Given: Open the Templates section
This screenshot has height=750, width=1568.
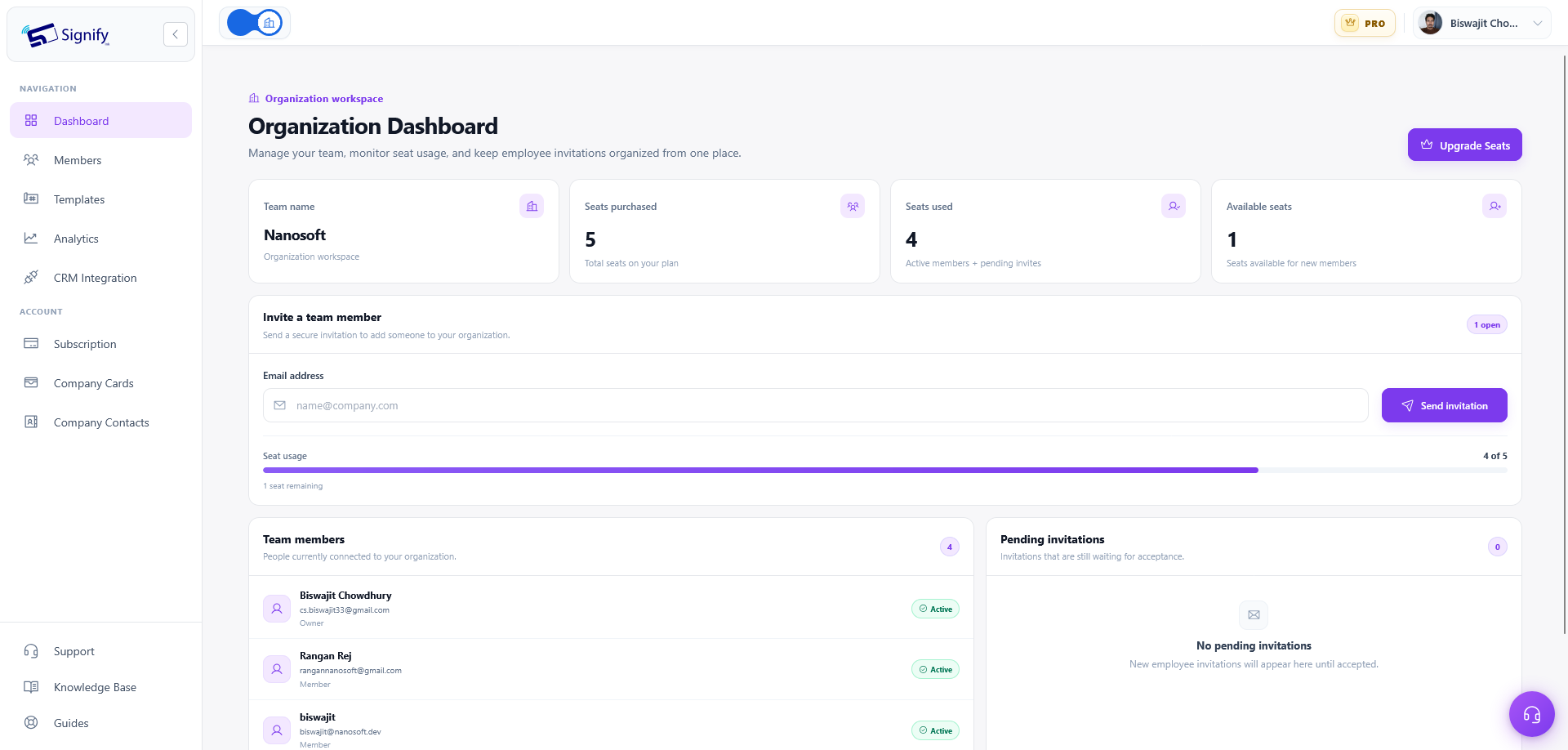Looking at the screenshot, I should [x=100, y=199].
